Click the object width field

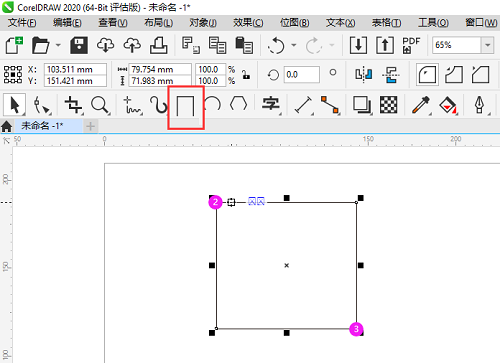tap(160, 69)
